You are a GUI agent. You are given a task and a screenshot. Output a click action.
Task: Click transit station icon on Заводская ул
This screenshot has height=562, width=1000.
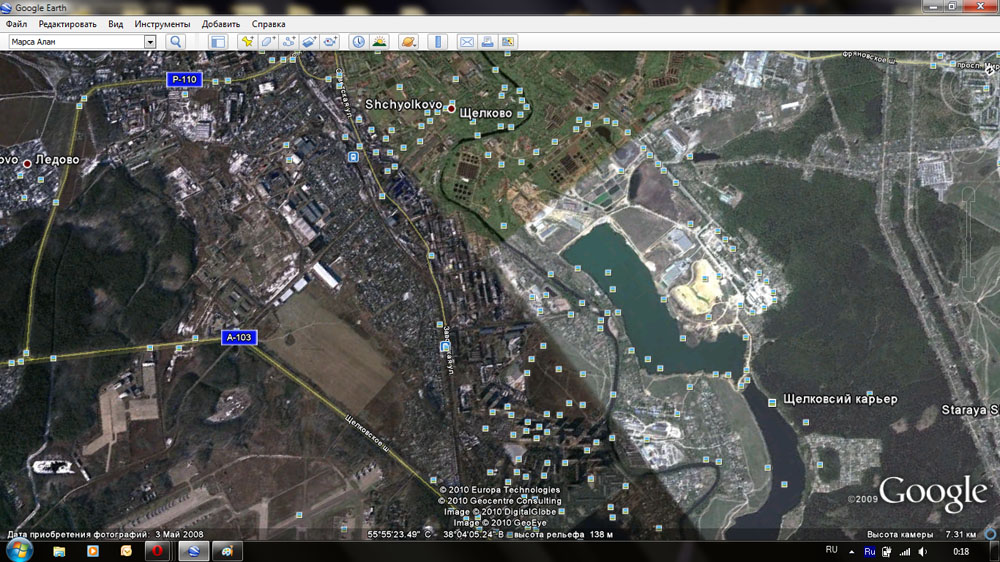tap(445, 346)
